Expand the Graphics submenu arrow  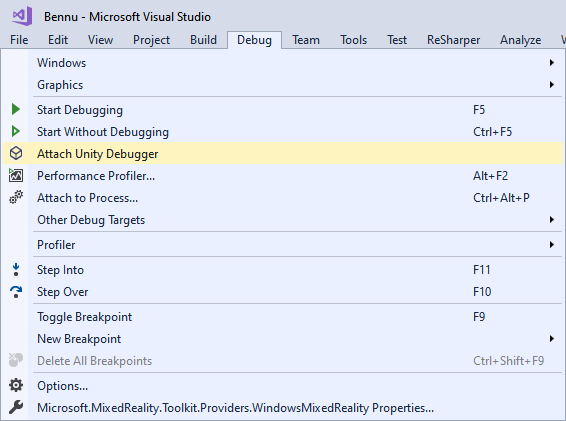[552, 85]
